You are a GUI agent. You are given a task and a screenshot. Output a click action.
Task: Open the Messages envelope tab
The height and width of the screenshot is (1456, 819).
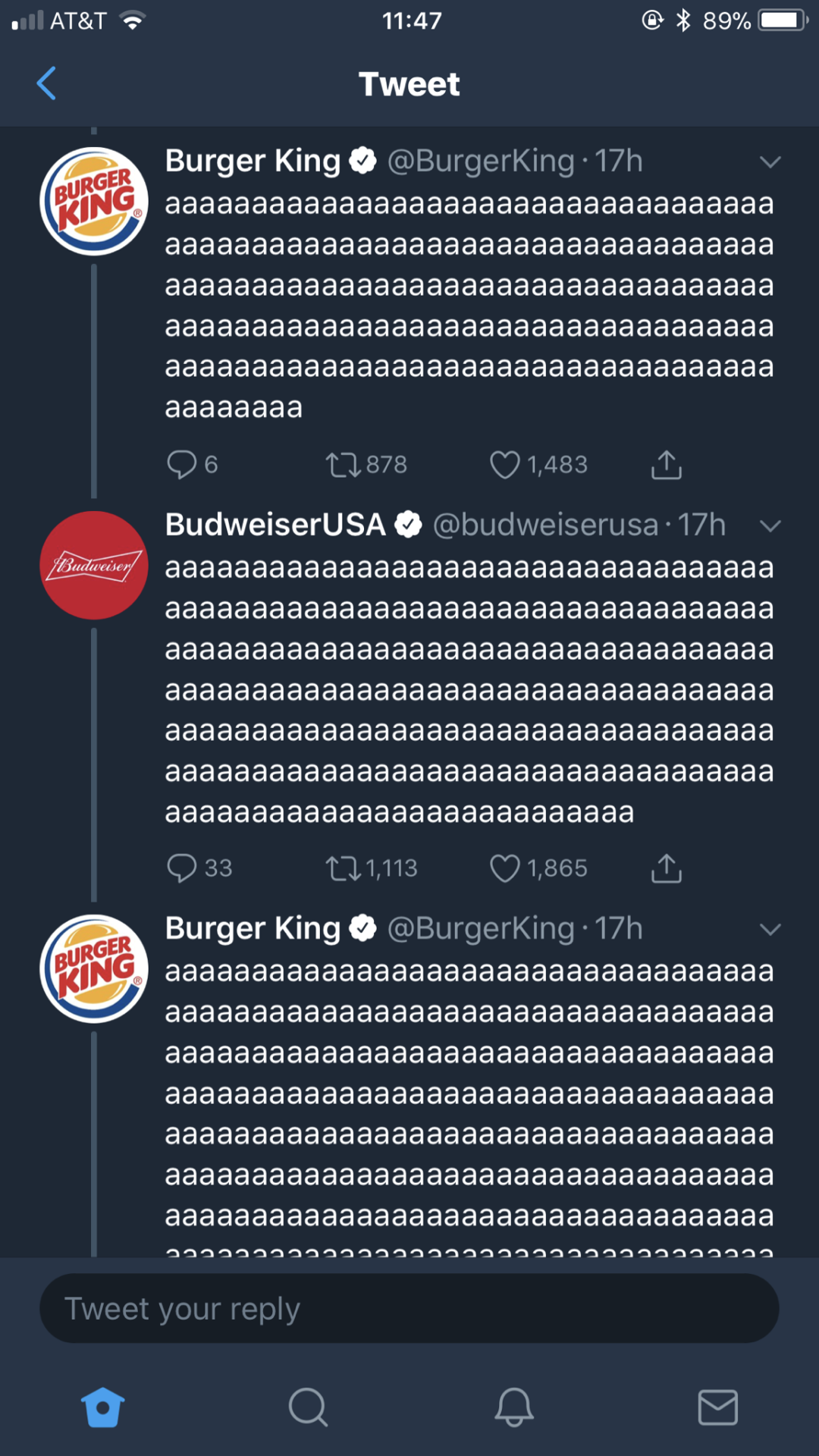coord(717,1407)
